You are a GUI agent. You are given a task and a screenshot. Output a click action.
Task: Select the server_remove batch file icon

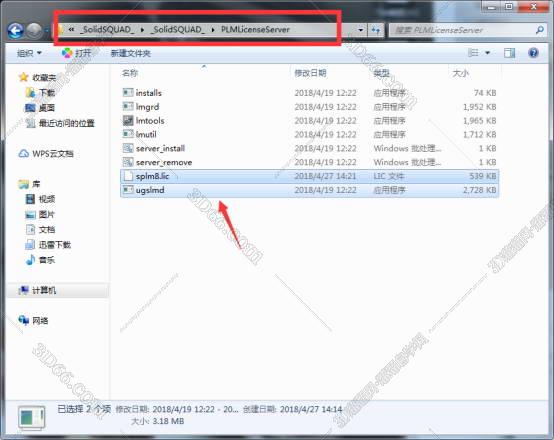click(128, 162)
